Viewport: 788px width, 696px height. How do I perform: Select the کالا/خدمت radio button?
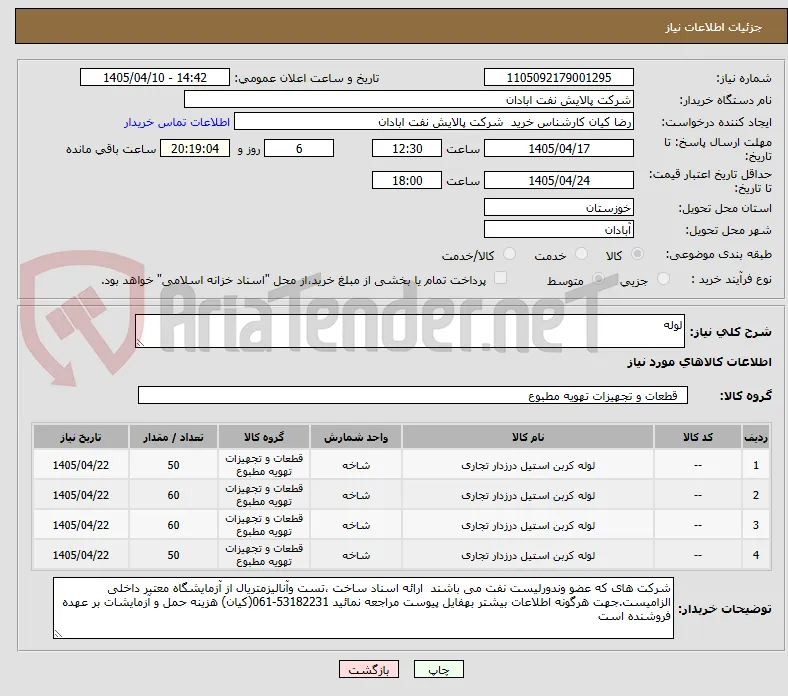point(509,254)
